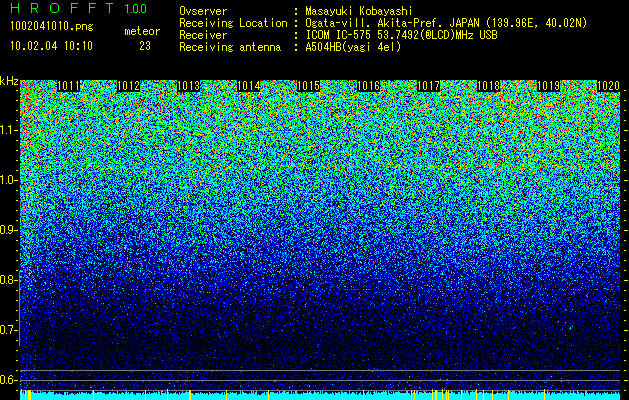Click the 1015 time marker
The height and width of the screenshot is (400, 629).
click(308, 86)
